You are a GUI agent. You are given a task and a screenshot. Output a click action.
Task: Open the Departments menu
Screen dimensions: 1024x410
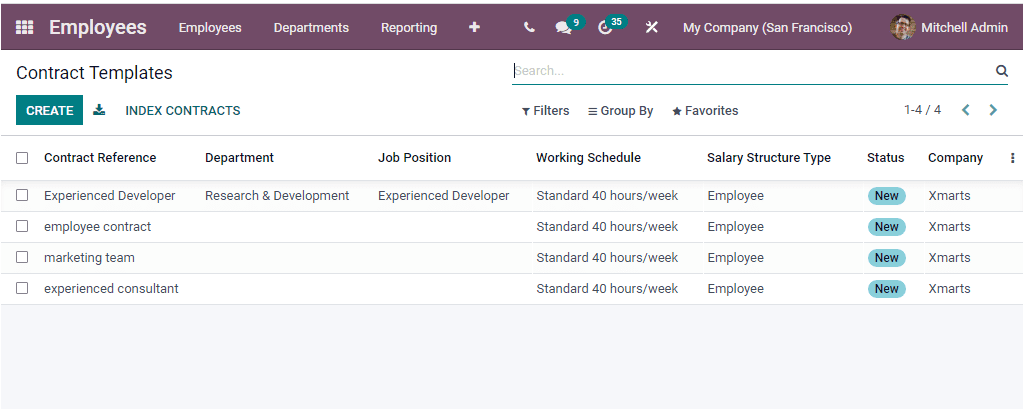pos(311,28)
